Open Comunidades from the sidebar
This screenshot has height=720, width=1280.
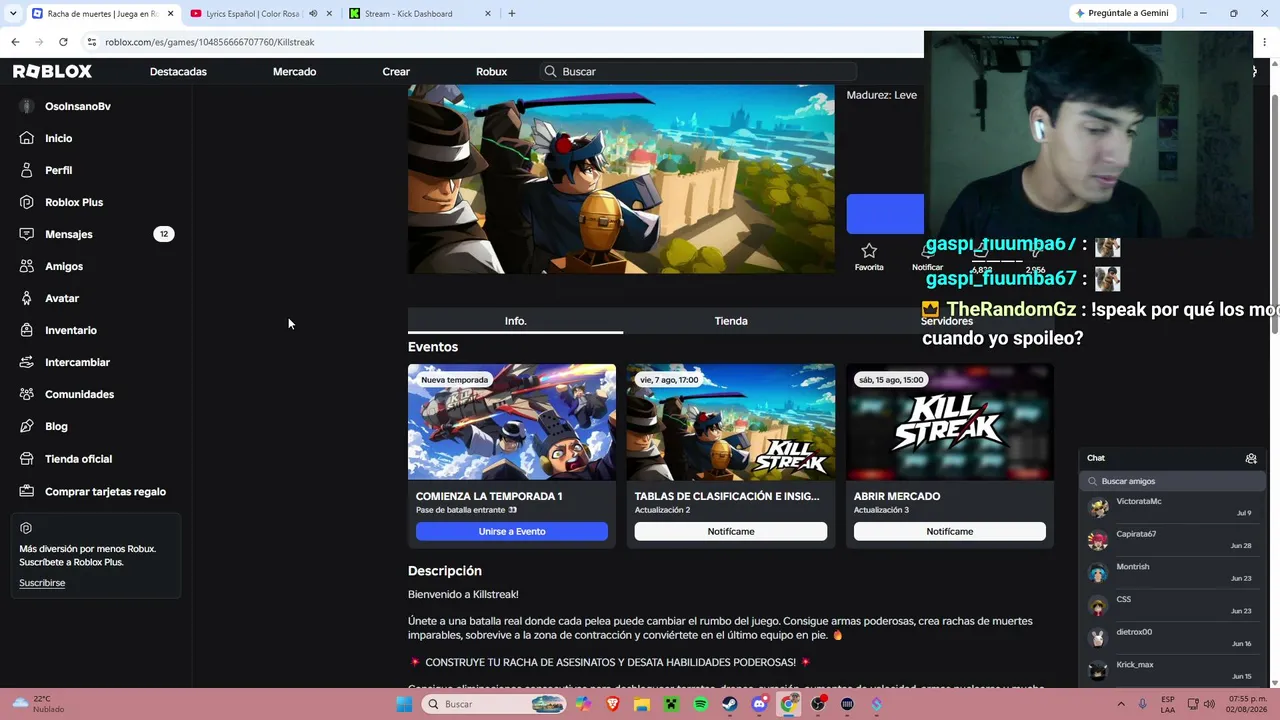click(79, 394)
